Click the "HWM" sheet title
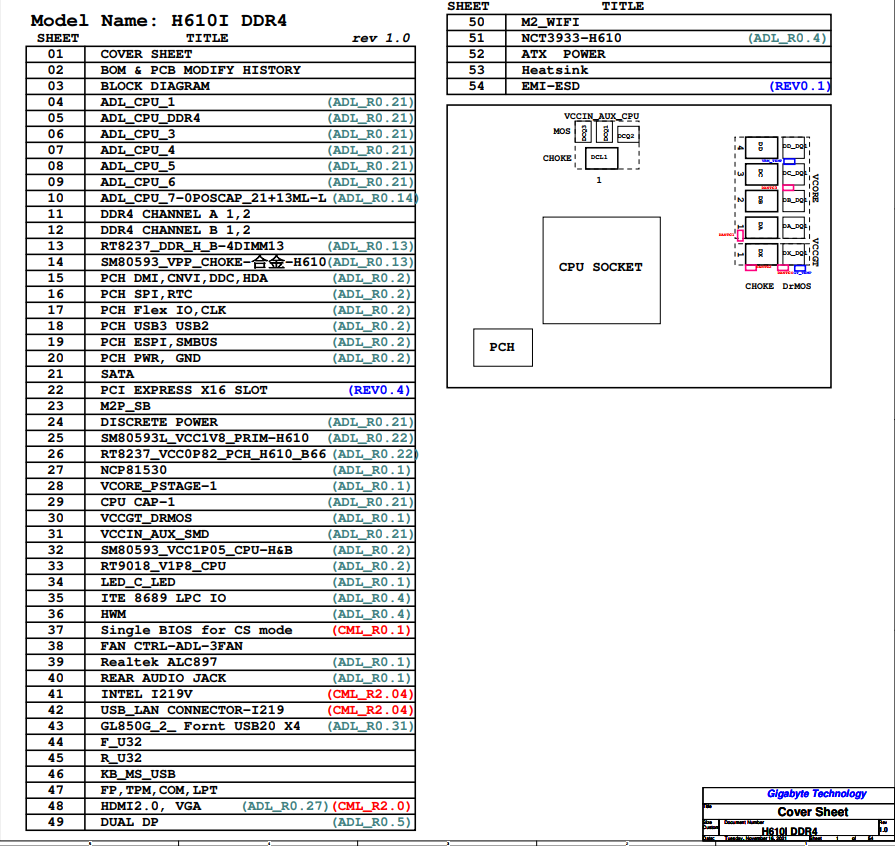The width and height of the screenshot is (895, 846). (x=113, y=614)
